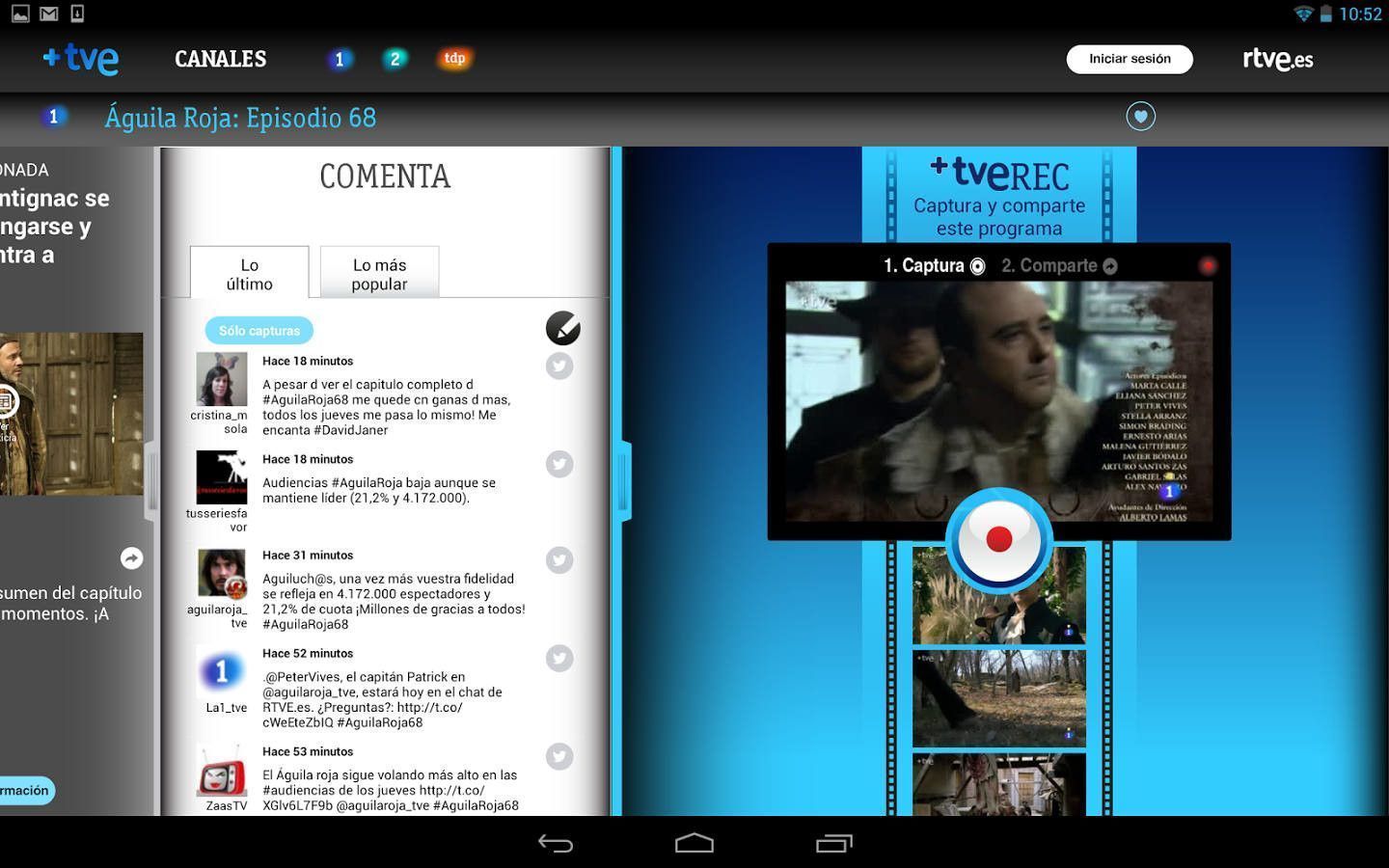Select channel La 2 icon in header

pyautogui.click(x=395, y=59)
